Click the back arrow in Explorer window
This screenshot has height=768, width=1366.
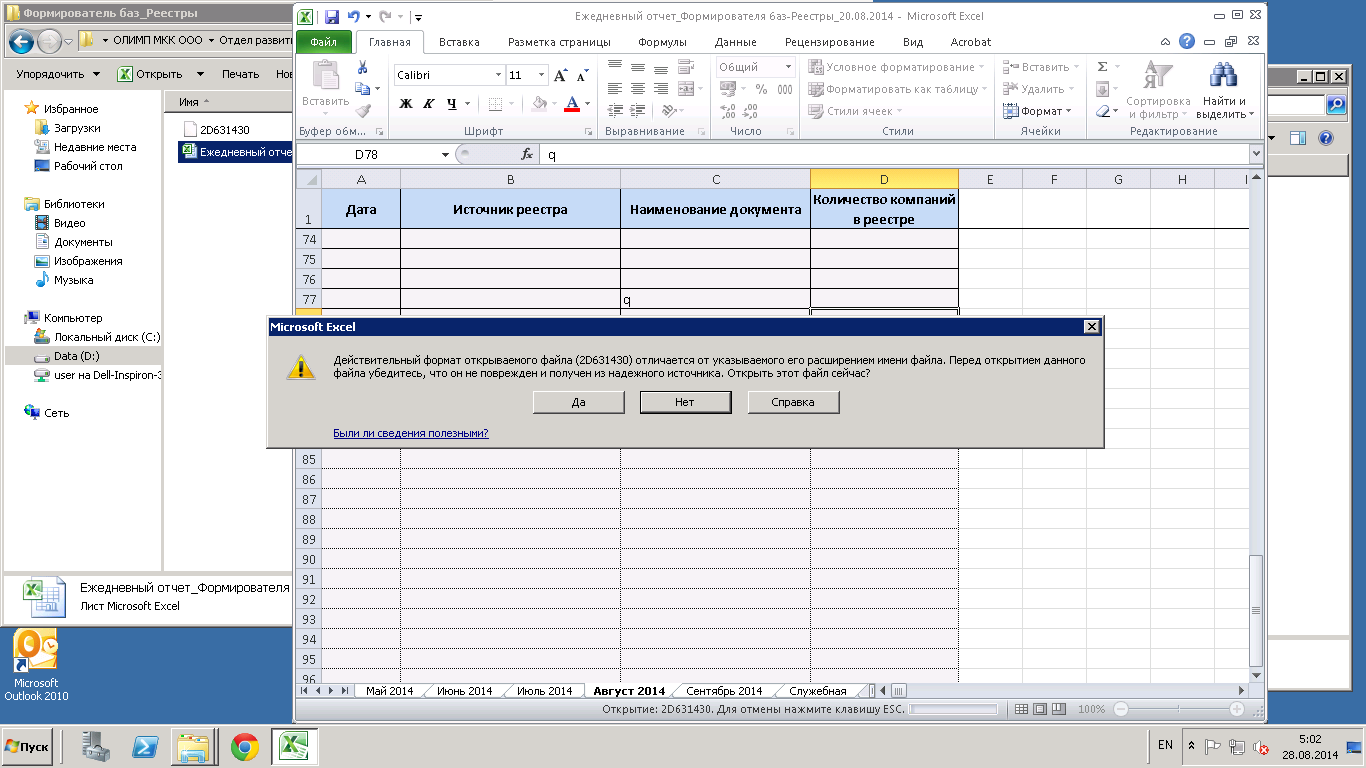click(21, 41)
